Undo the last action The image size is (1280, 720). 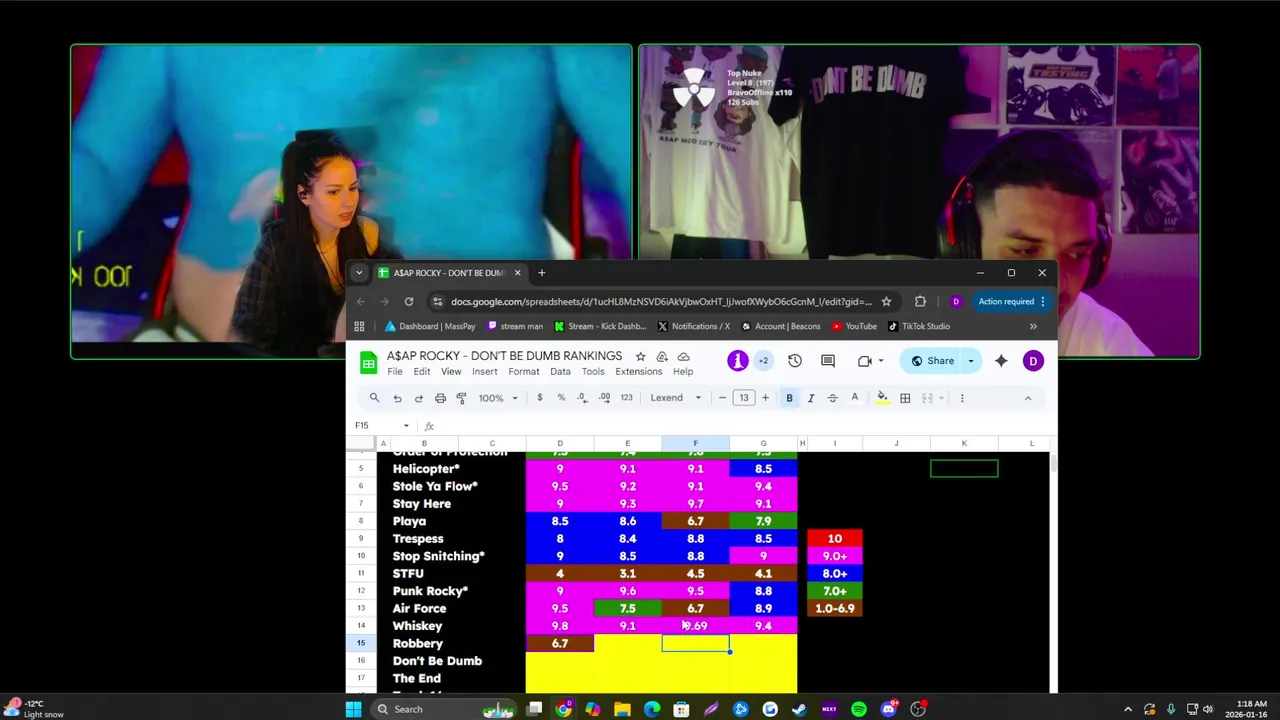point(397,398)
